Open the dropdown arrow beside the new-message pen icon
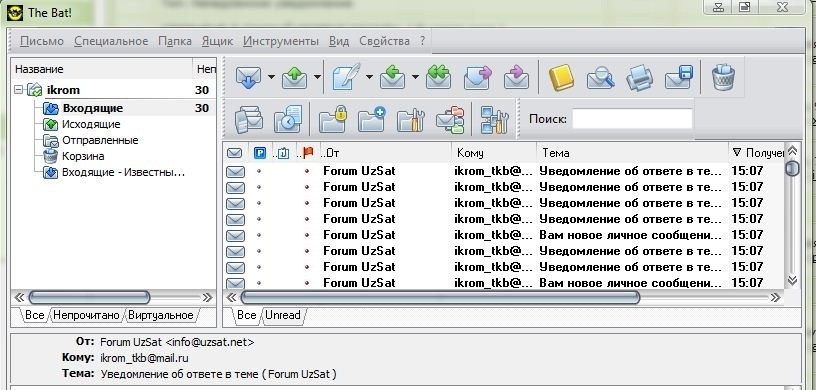This screenshot has height=390, width=816. click(x=369, y=77)
